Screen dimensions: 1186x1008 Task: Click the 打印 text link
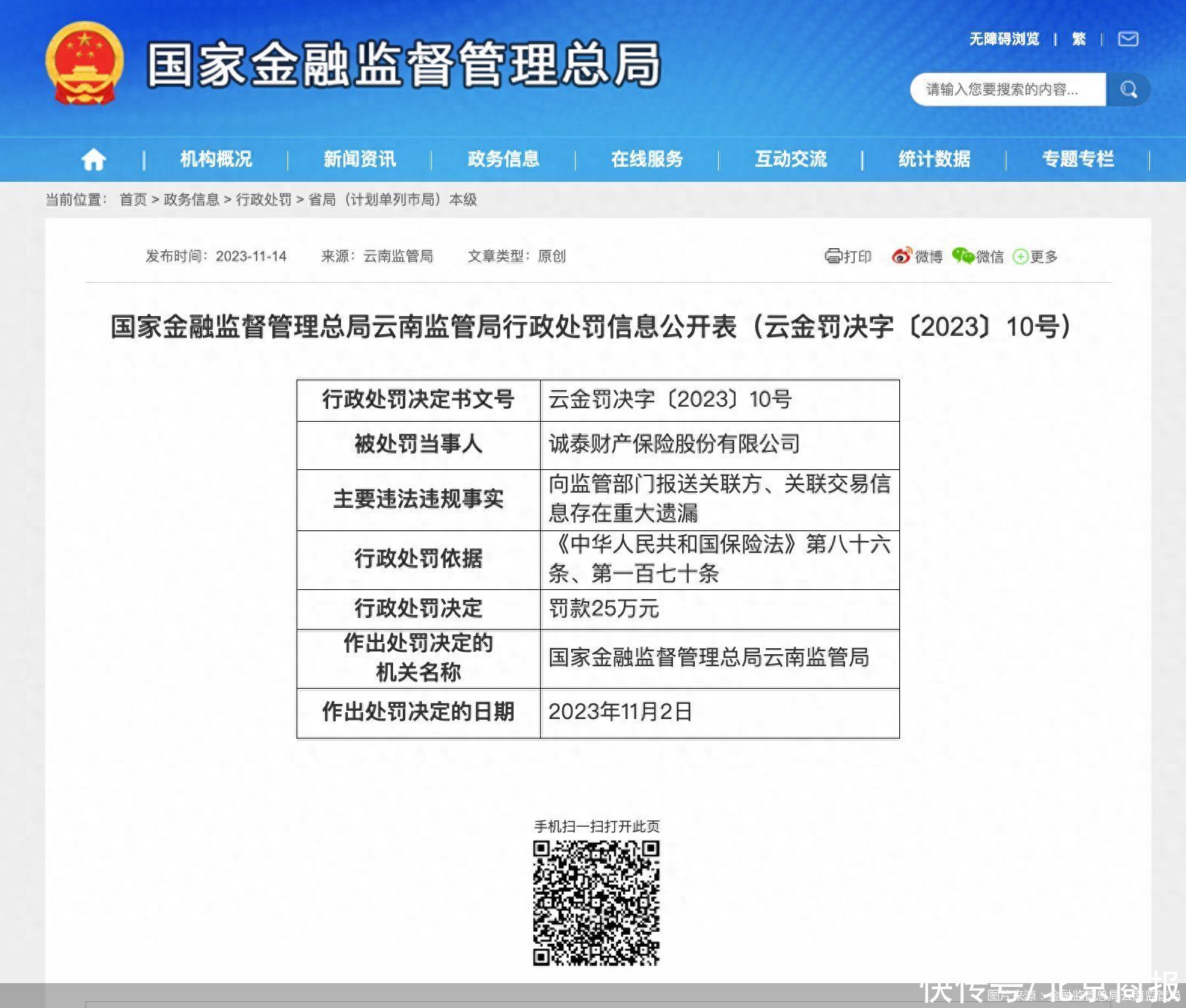[857, 257]
